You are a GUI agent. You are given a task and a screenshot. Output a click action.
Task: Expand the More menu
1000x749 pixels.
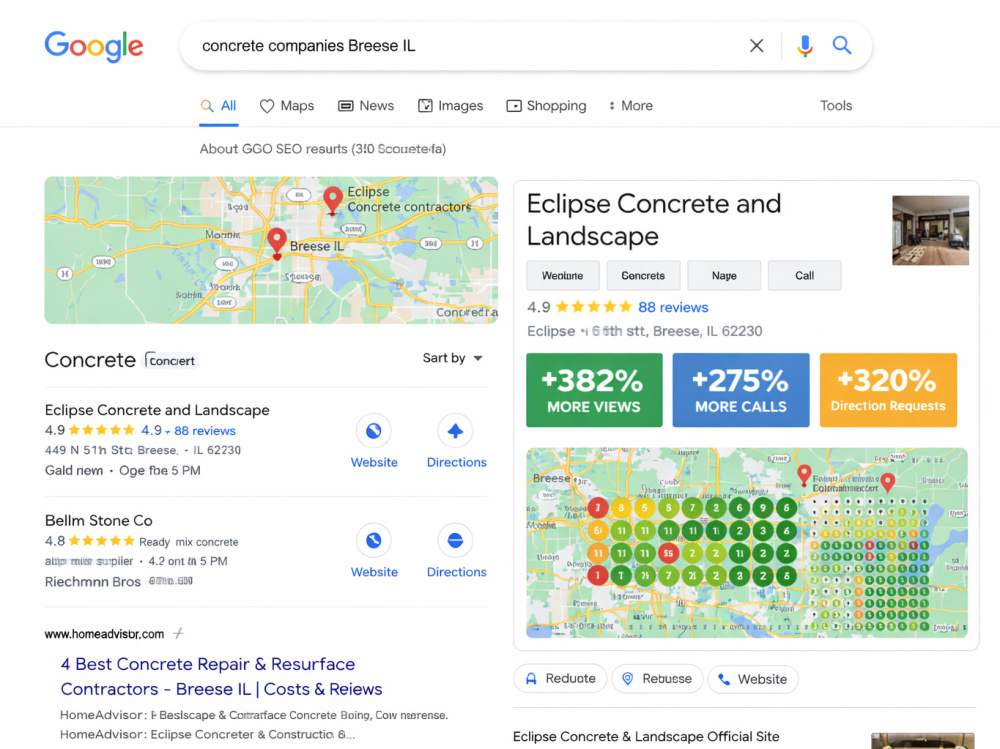point(631,106)
